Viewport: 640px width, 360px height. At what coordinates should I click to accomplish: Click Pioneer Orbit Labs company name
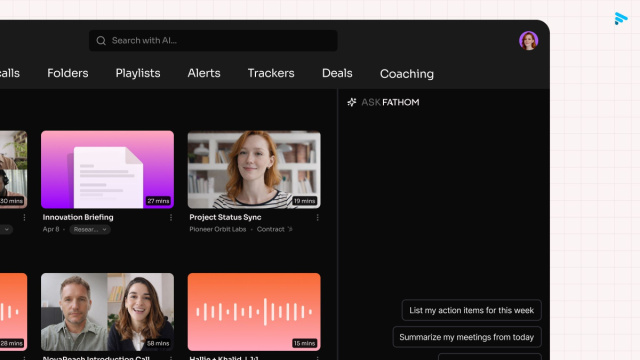[218, 229]
